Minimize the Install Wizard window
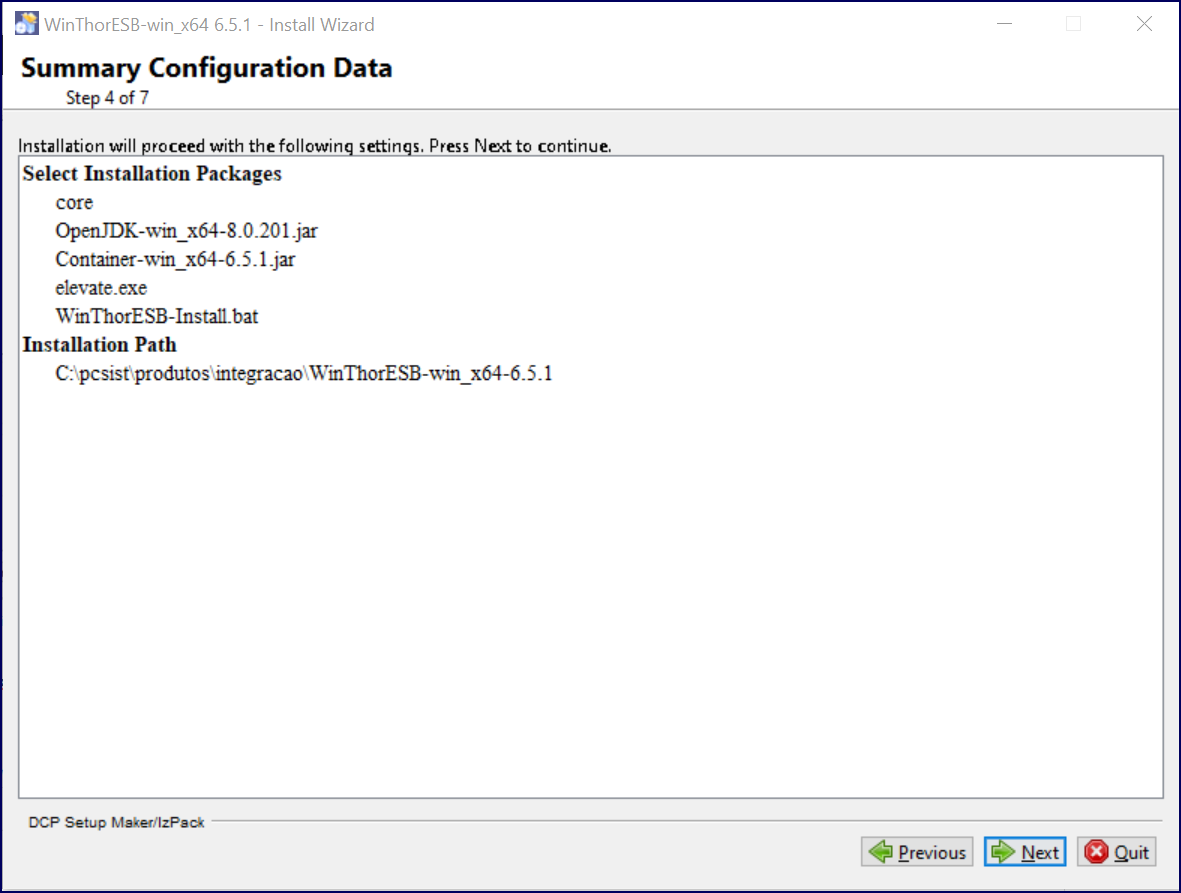Viewport: 1181px width, 893px height. pos(1004,24)
